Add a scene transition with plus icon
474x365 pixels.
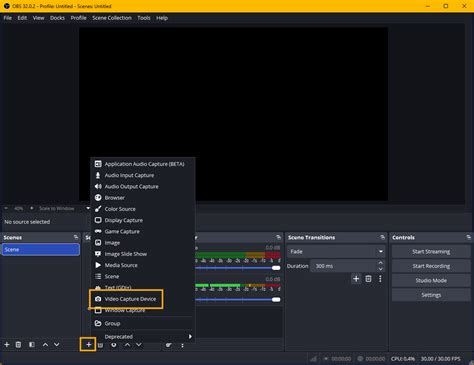(356, 279)
